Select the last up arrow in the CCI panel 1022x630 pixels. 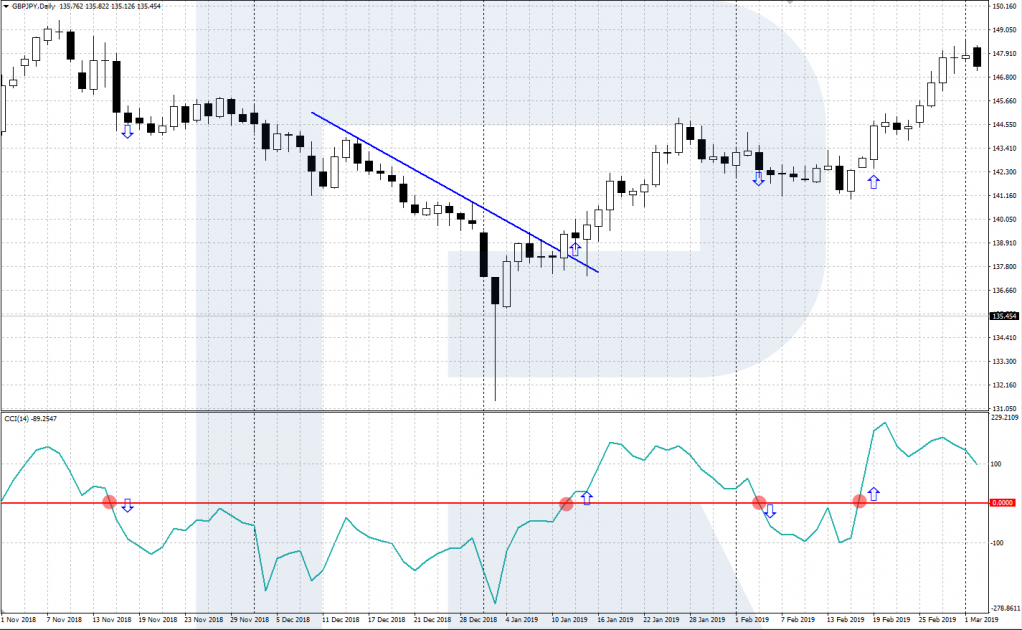pos(874,493)
